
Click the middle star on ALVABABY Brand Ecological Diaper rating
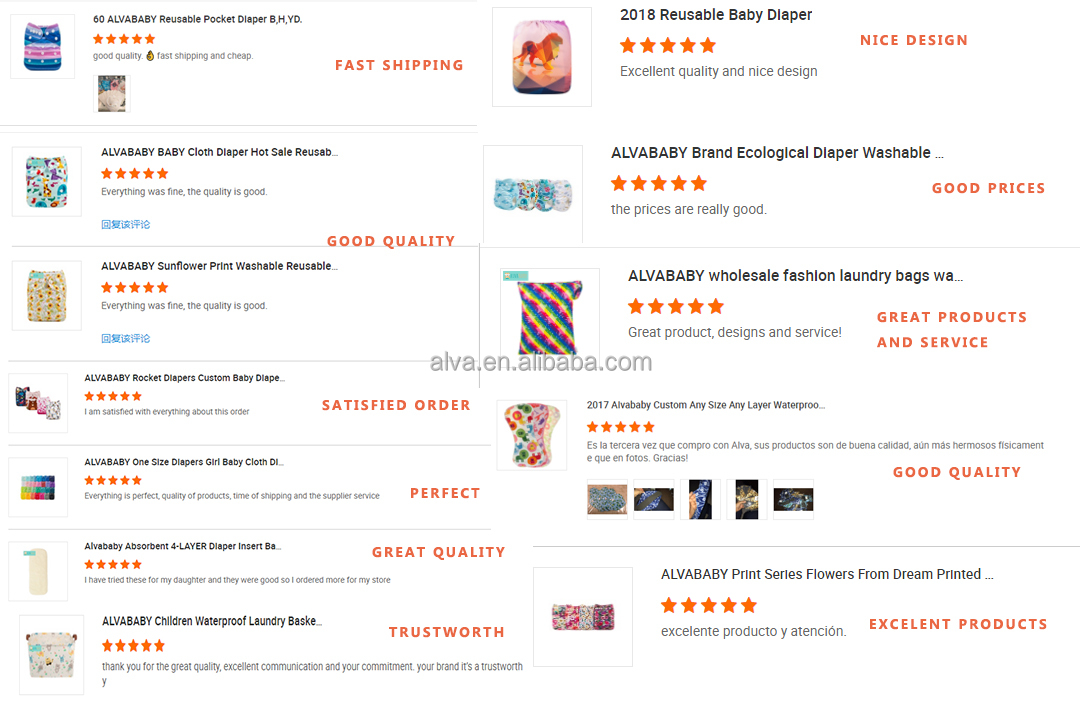[658, 184]
